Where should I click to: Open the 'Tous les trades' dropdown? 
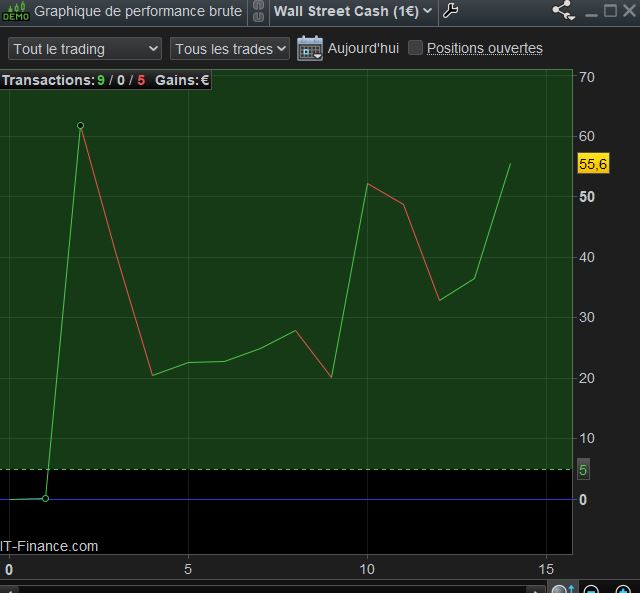point(230,49)
